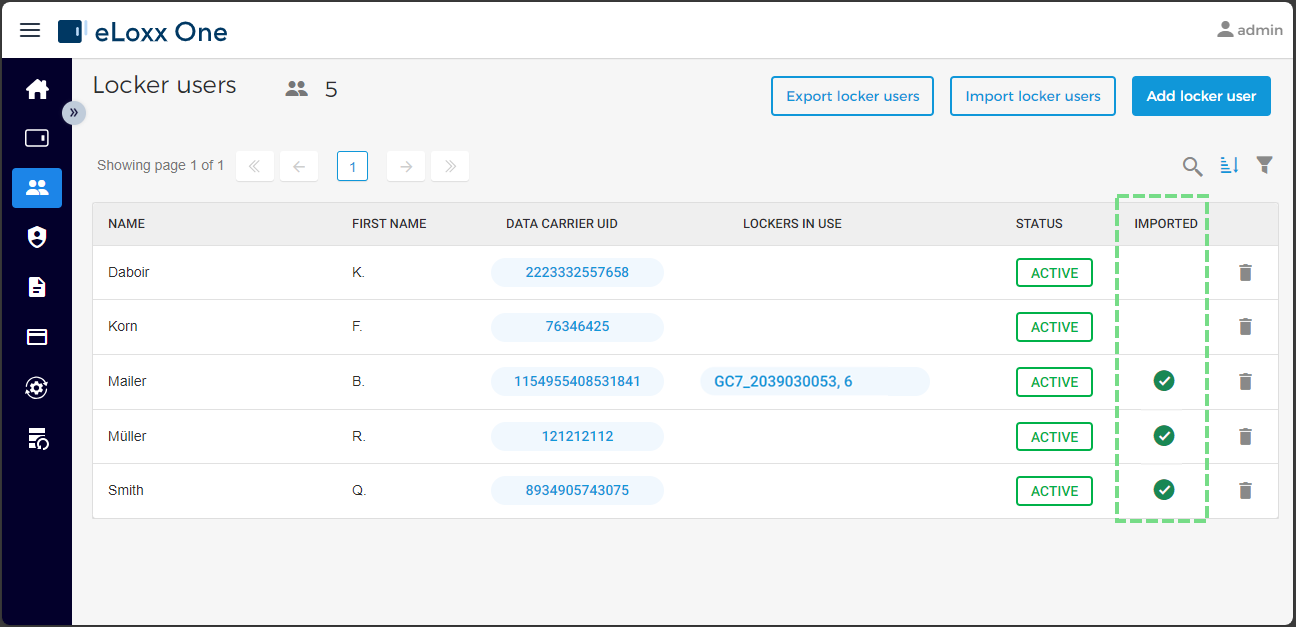Open the bottom history list sidebar icon
This screenshot has height=627, width=1296.
pyautogui.click(x=37, y=437)
